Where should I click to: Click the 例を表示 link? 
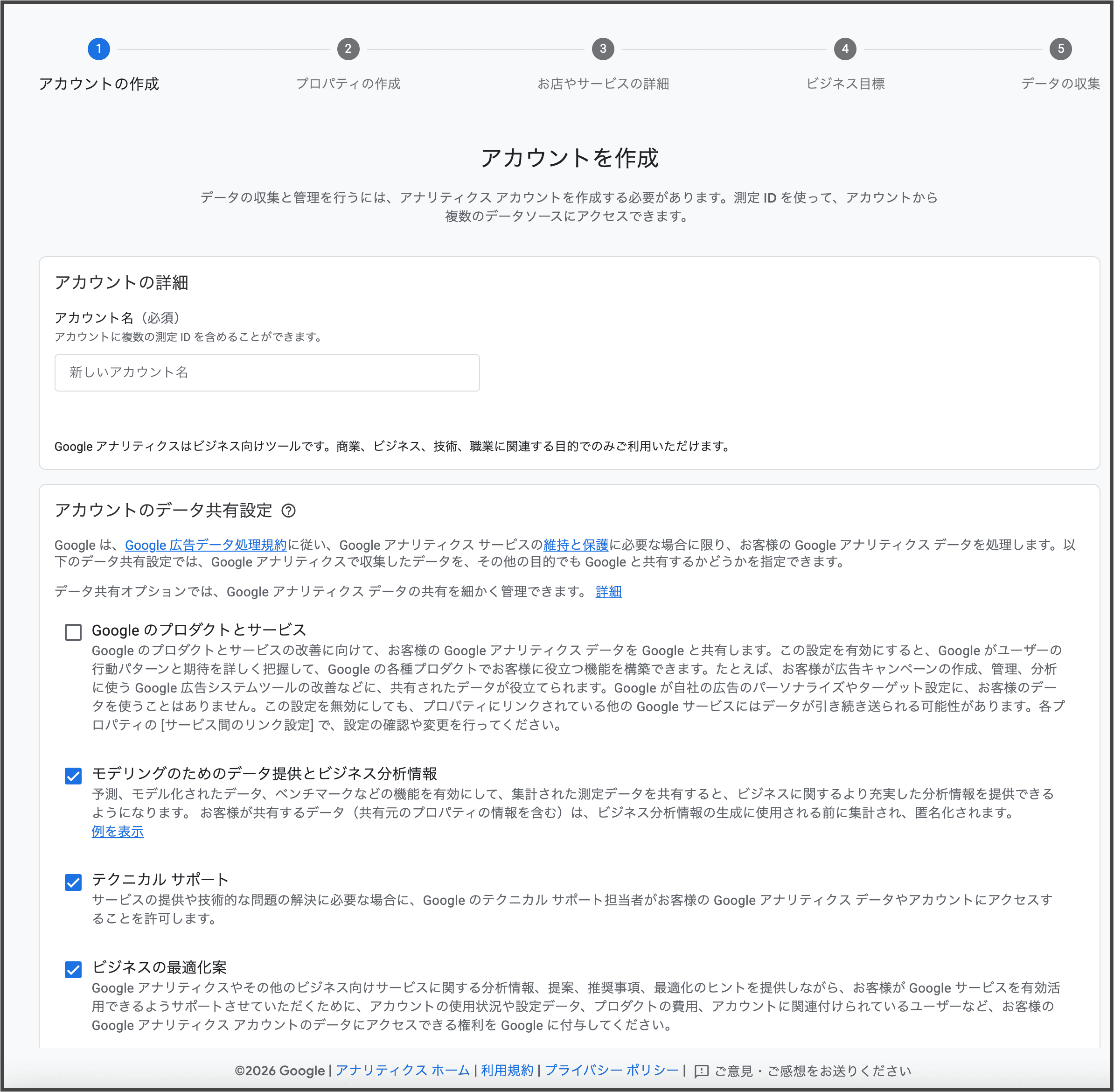118,832
